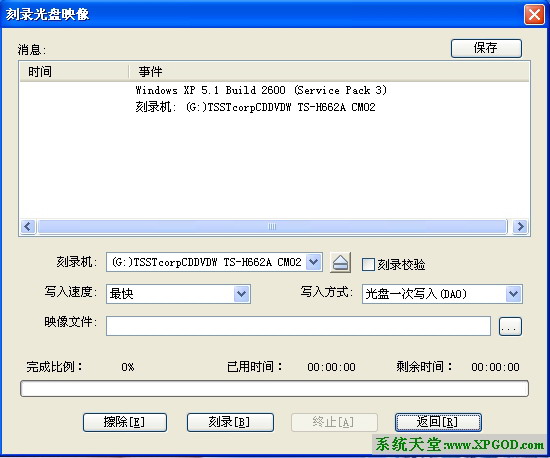Enable the 刻录校验 checkbox
Screen dimensions: 550x458
tap(368, 264)
